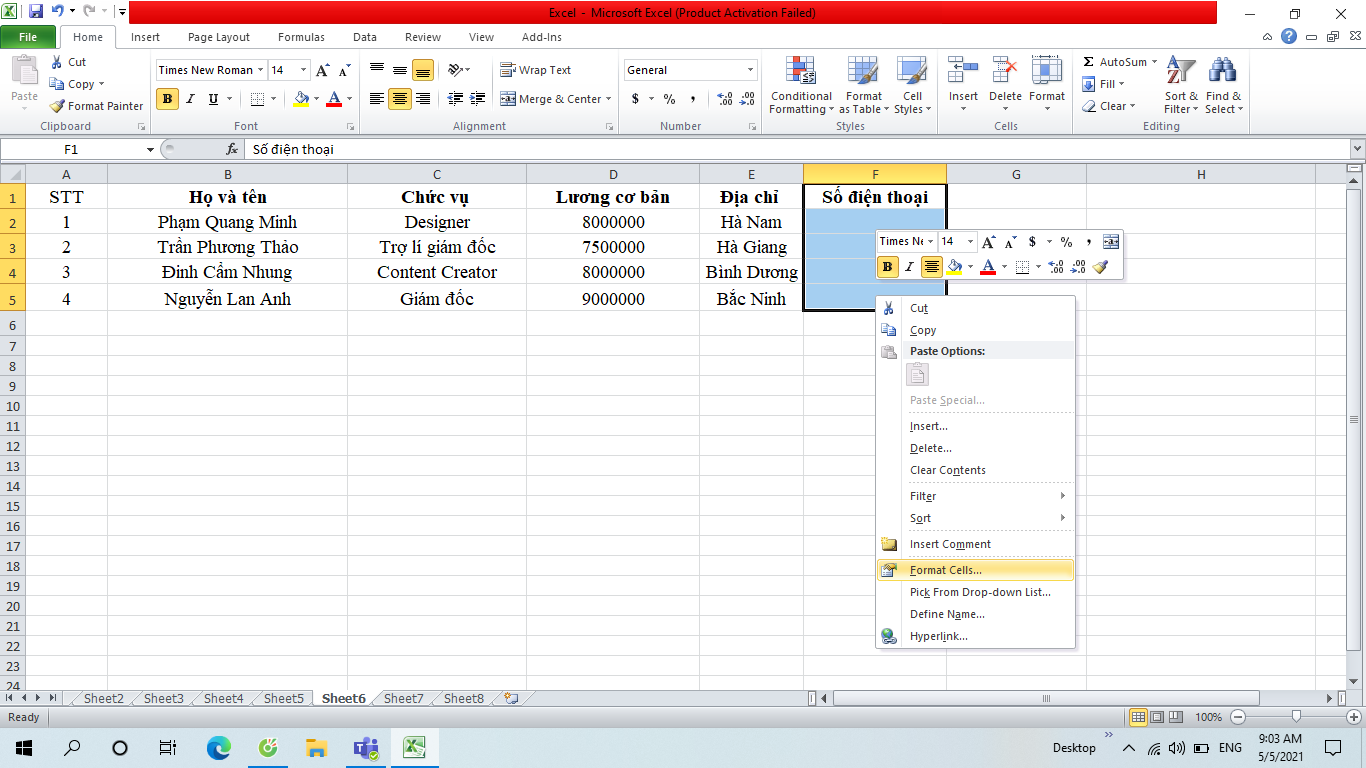Click the ribbon Orientation icon
This screenshot has width=1366, height=768.
[x=456, y=70]
